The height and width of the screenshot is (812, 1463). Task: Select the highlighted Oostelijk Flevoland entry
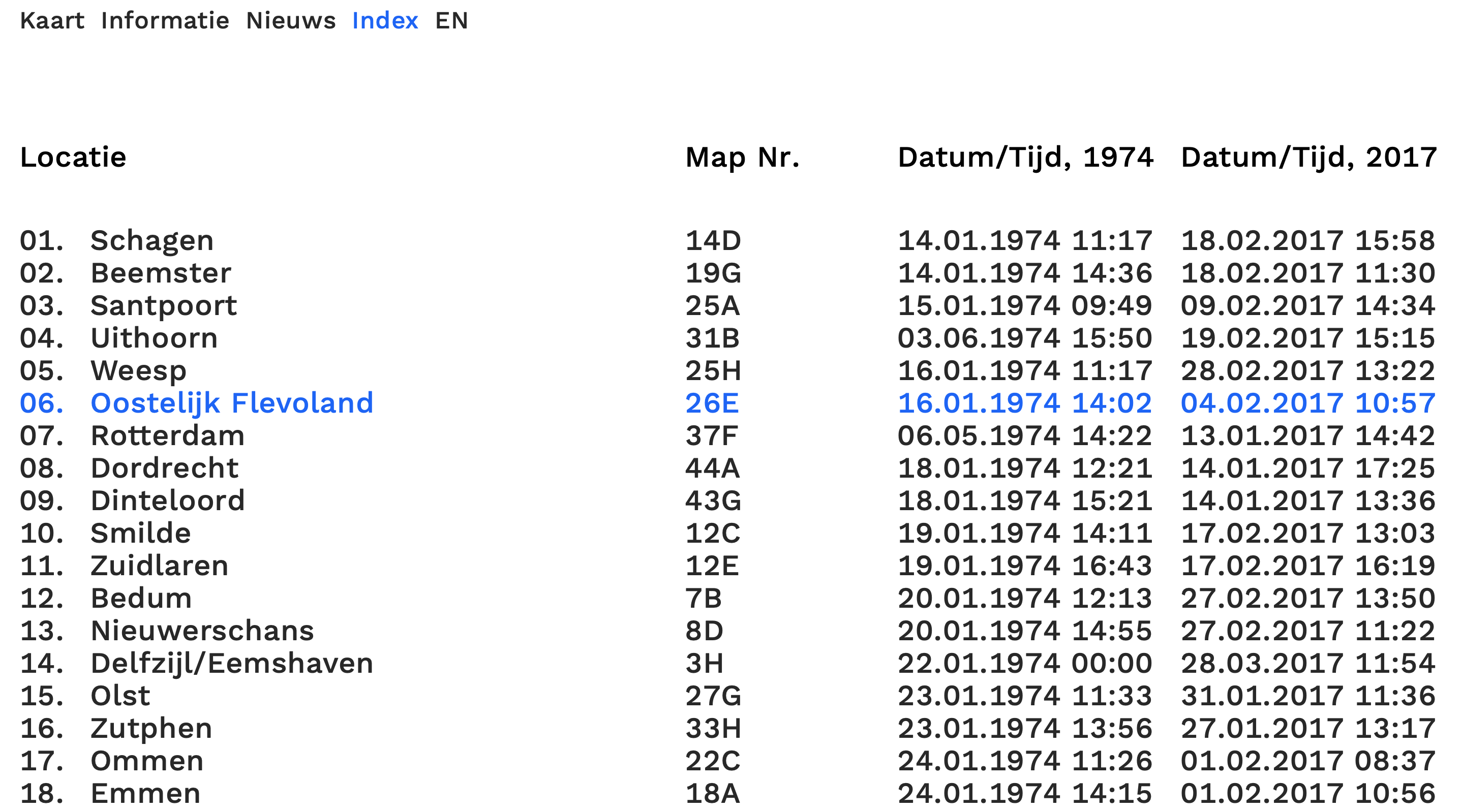pyautogui.click(x=232, y=403)
